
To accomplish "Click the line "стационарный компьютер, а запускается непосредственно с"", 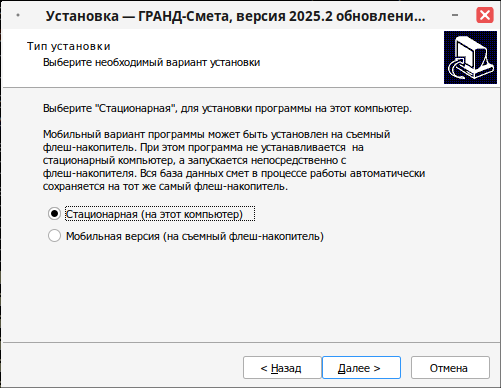I will click(195, 160).
